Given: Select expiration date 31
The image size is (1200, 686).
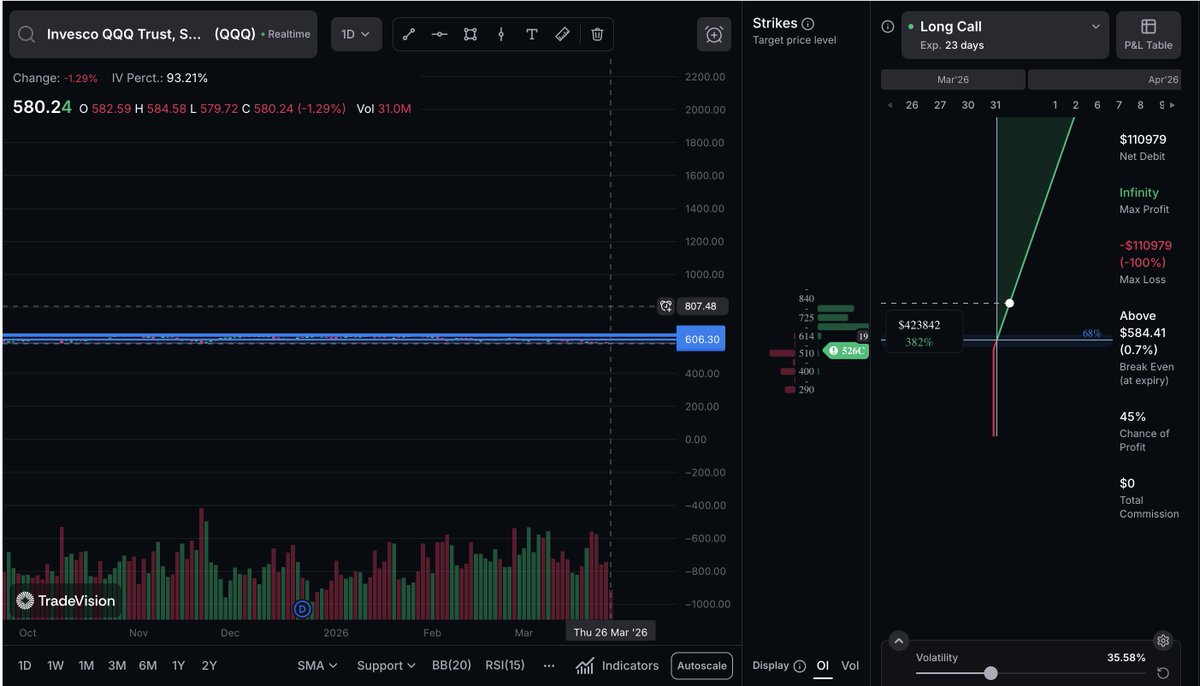Looking at the screenshot, I should [996, 105].
